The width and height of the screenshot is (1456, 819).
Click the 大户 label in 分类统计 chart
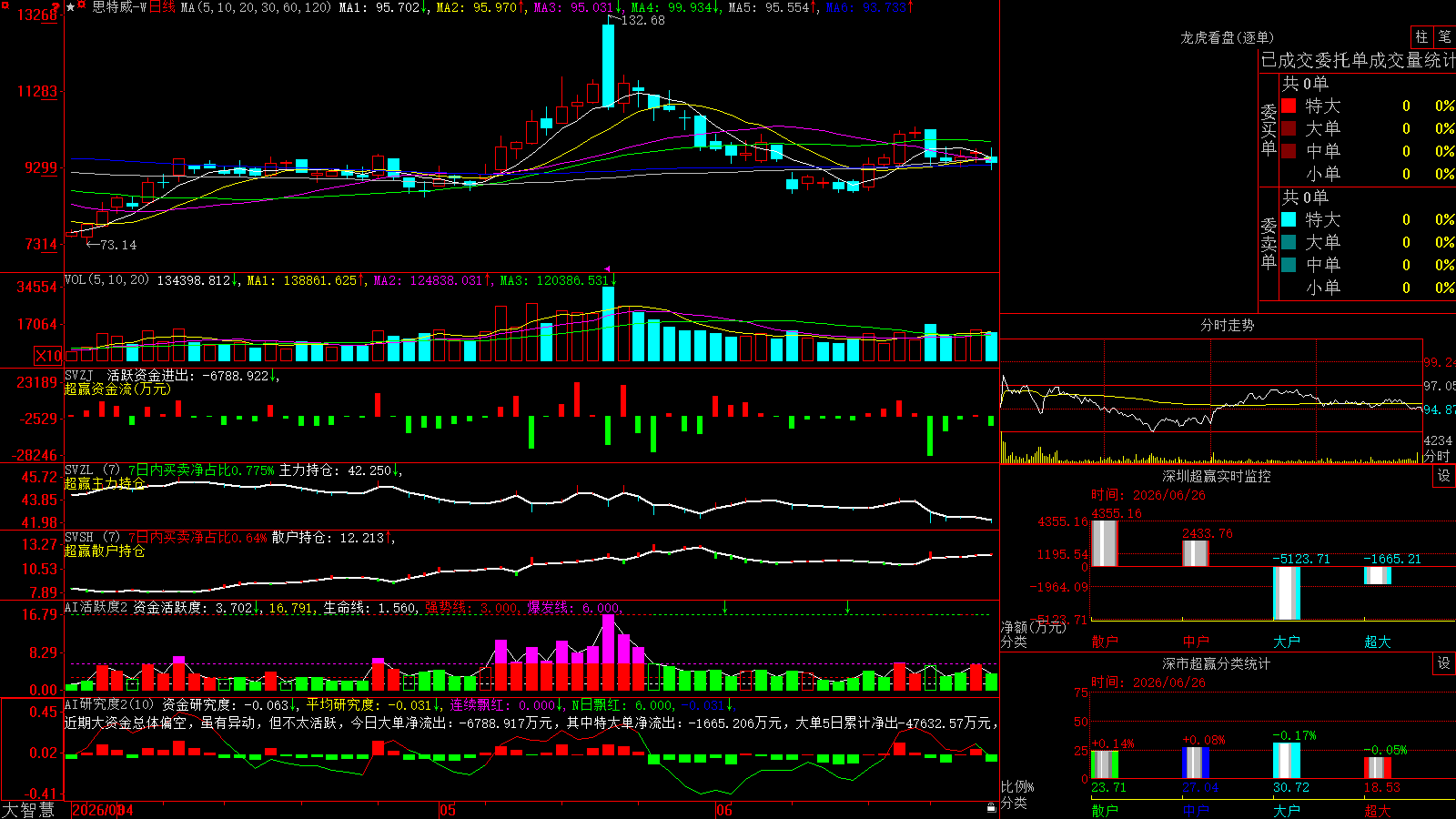[1287, 811]
